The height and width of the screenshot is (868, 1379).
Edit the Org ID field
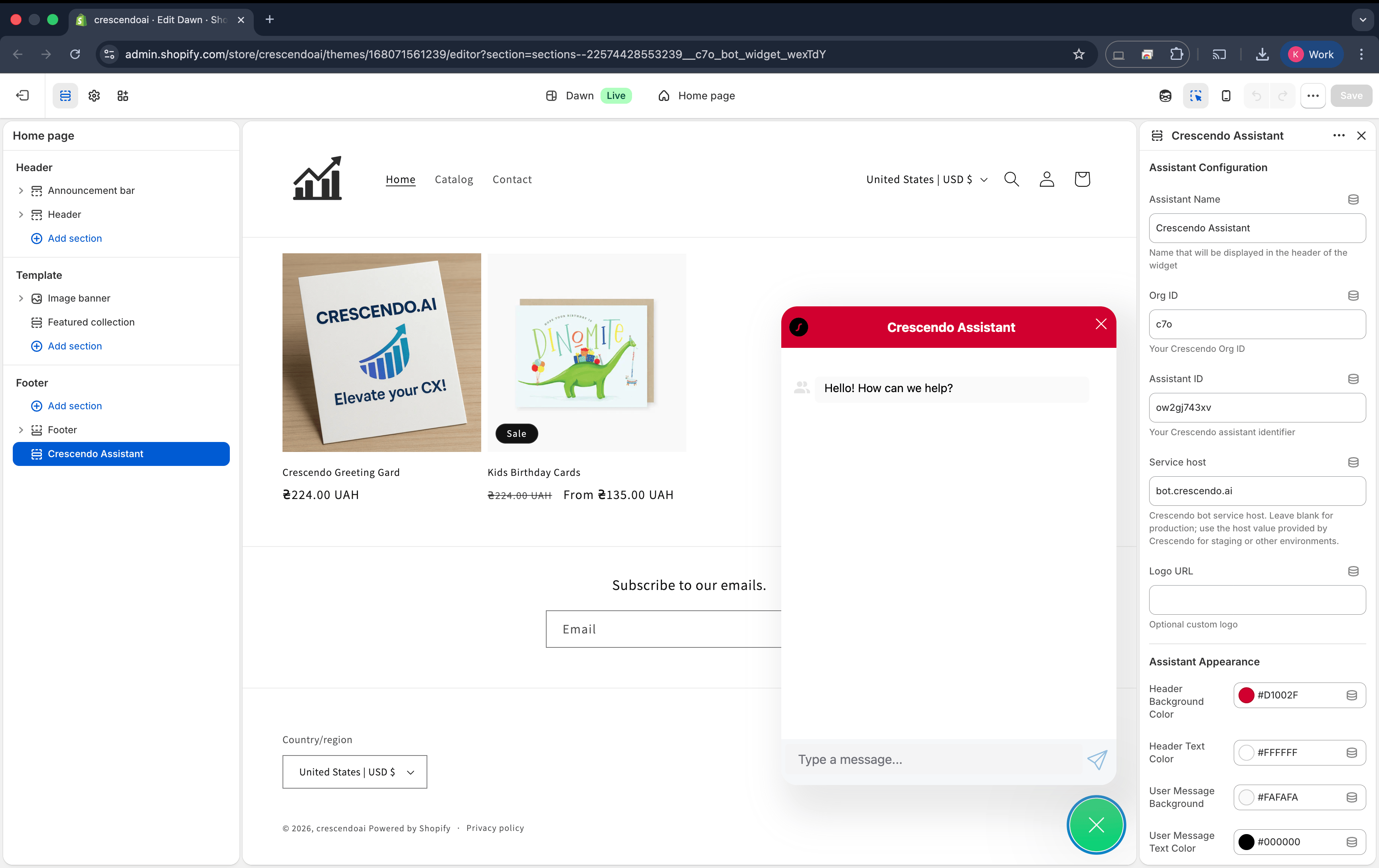1257,324
